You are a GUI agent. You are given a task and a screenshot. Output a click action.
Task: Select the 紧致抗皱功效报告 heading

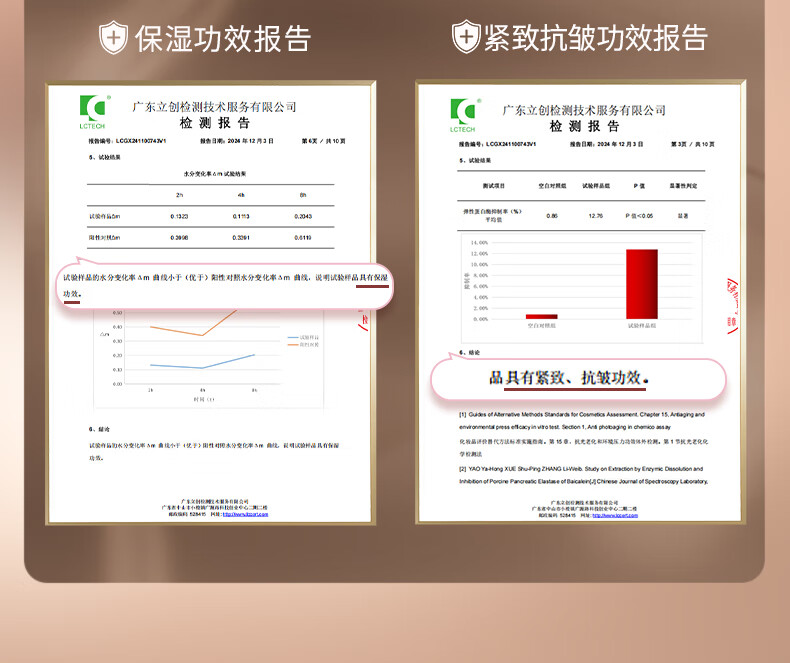point(595,38)
